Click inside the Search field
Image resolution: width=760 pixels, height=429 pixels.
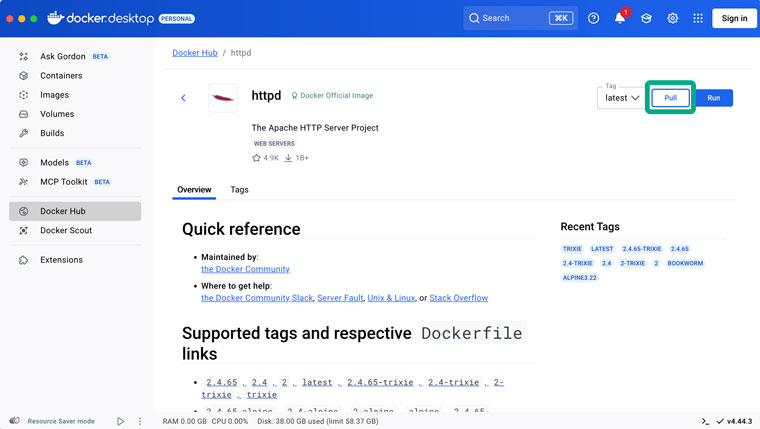521,18
